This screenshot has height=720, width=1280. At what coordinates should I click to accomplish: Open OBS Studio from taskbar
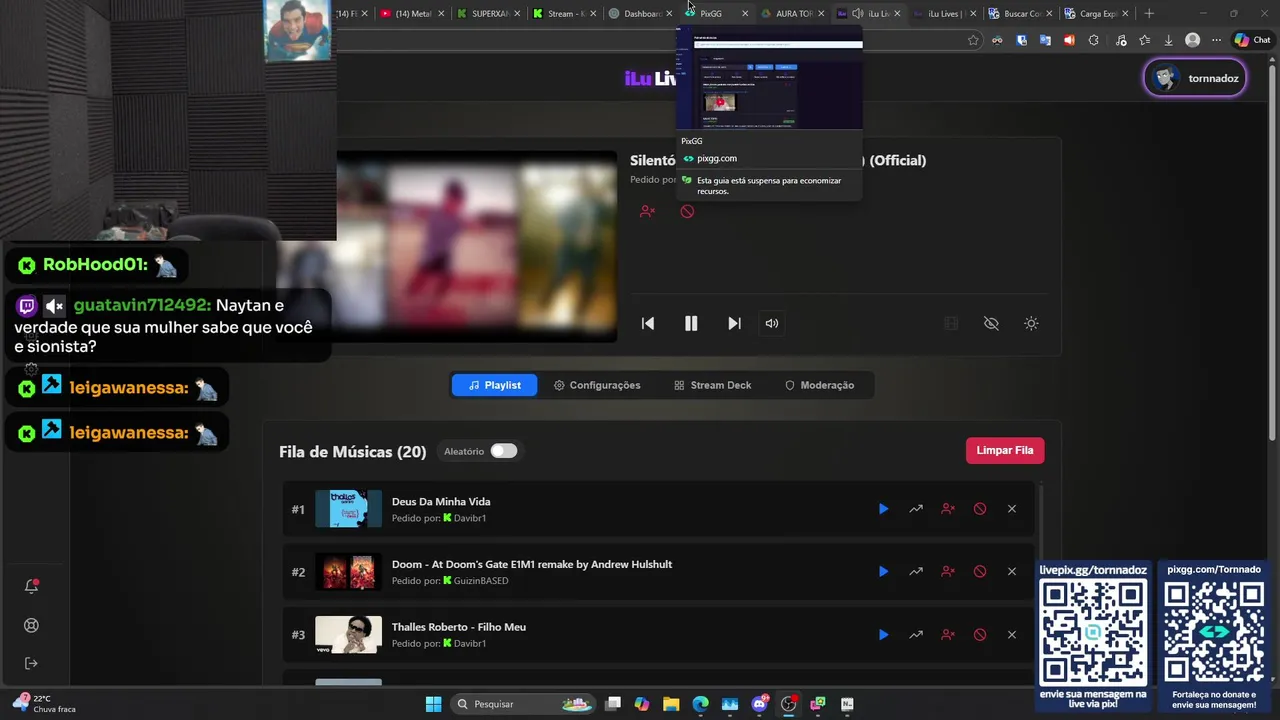789,704
